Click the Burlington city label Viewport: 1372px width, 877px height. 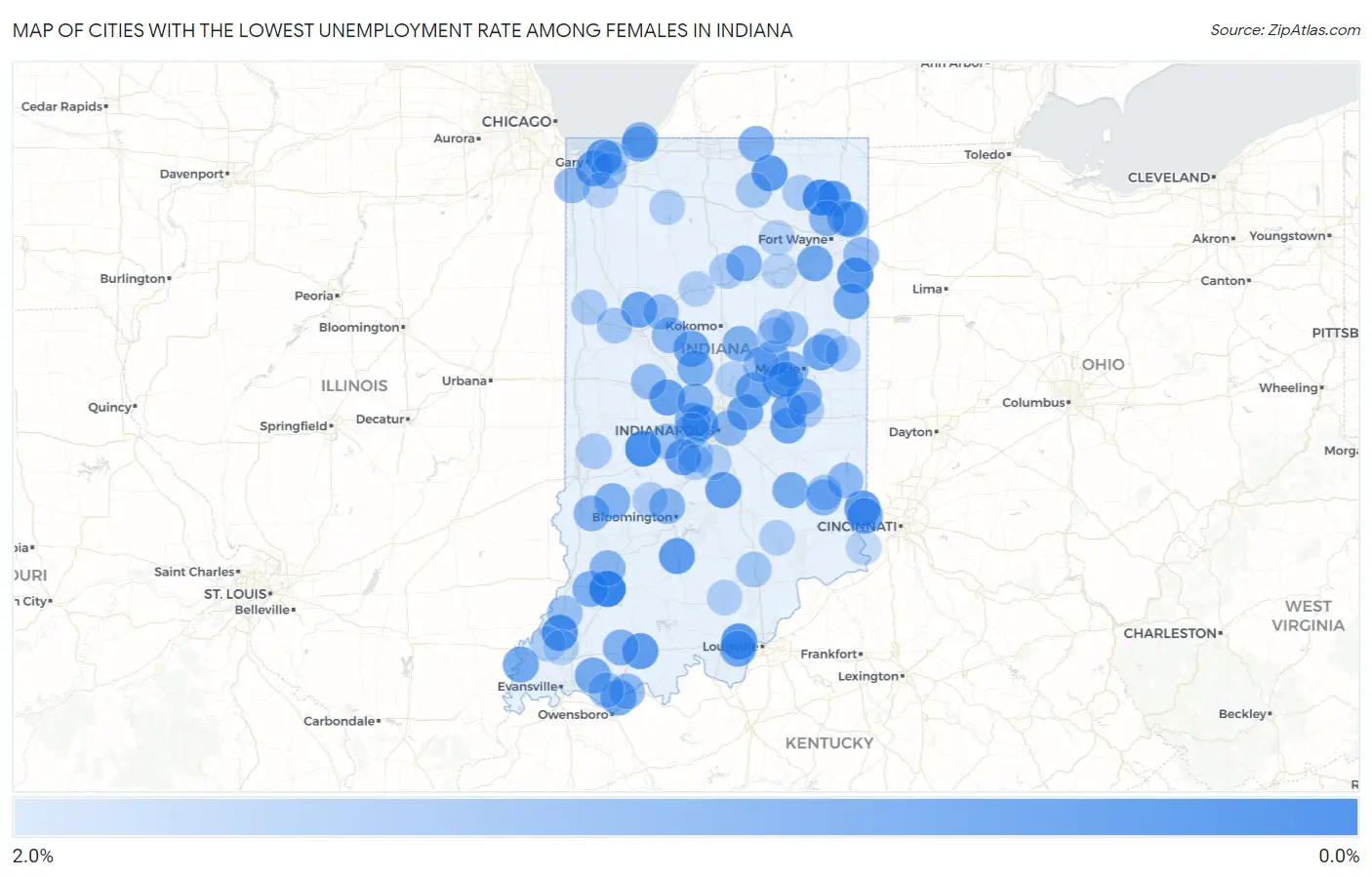click(133, 278)
